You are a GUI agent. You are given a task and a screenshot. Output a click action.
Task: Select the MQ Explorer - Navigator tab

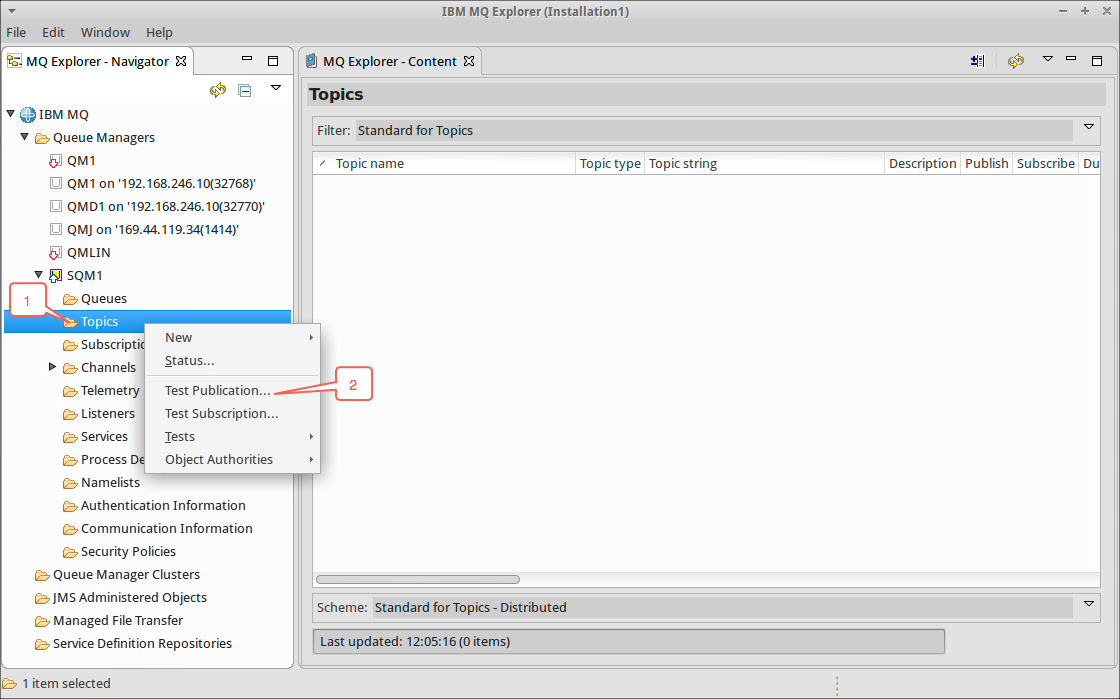pos(97,61)
